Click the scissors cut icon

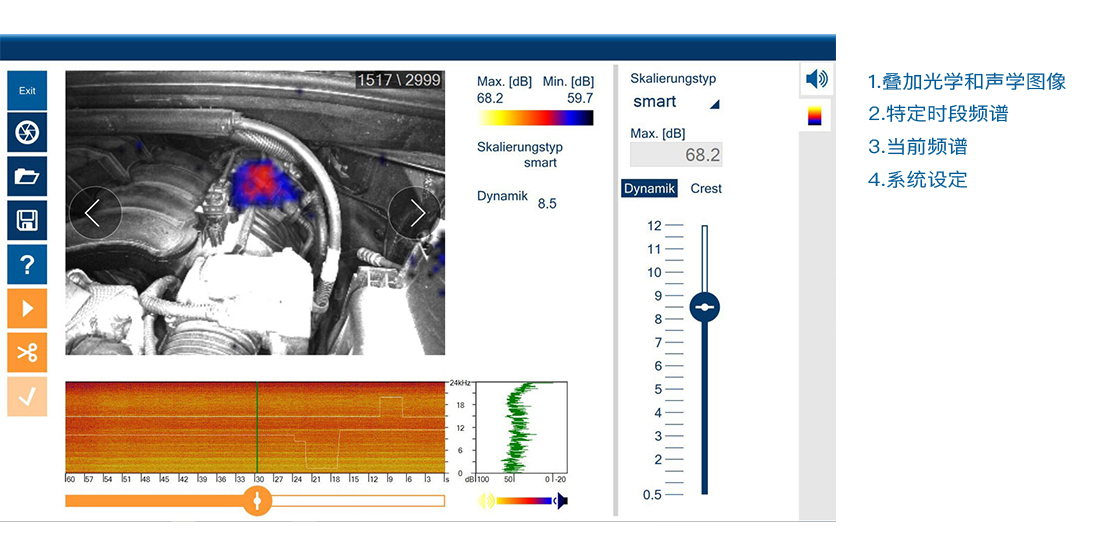[27, 353]
